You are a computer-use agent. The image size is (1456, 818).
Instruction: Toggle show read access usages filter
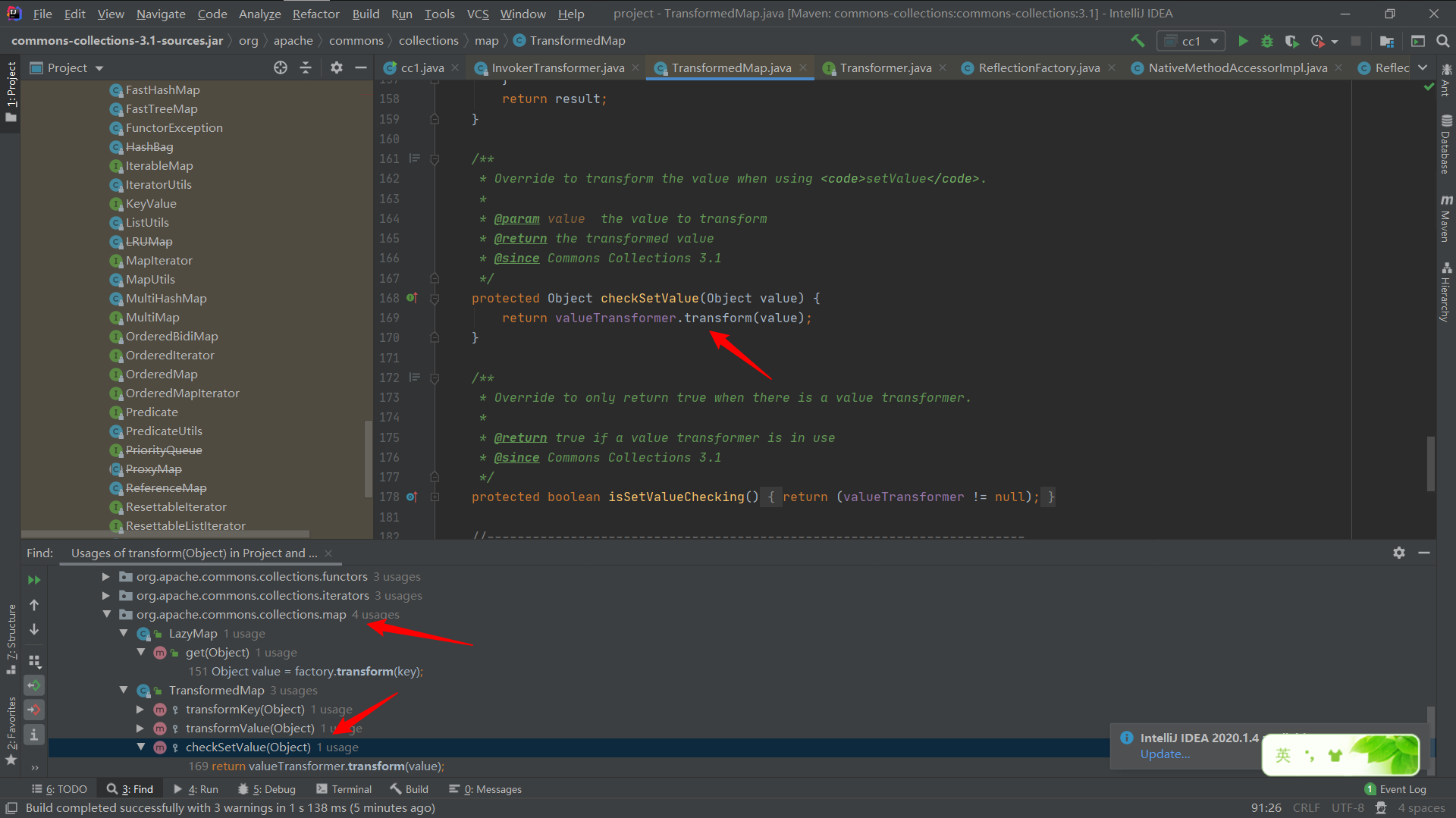tap(34, 685)
